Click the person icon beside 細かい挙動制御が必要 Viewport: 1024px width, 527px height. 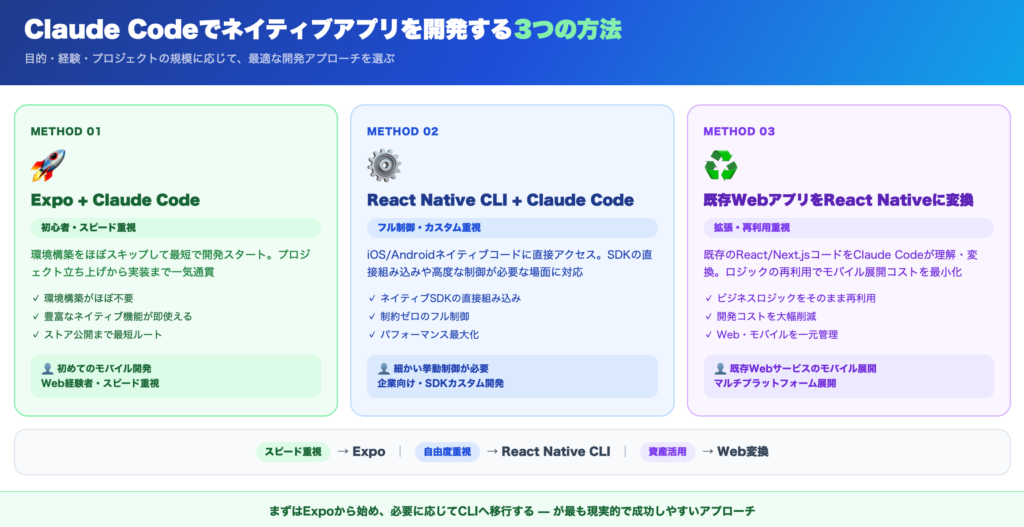click(x=384, y=369)
